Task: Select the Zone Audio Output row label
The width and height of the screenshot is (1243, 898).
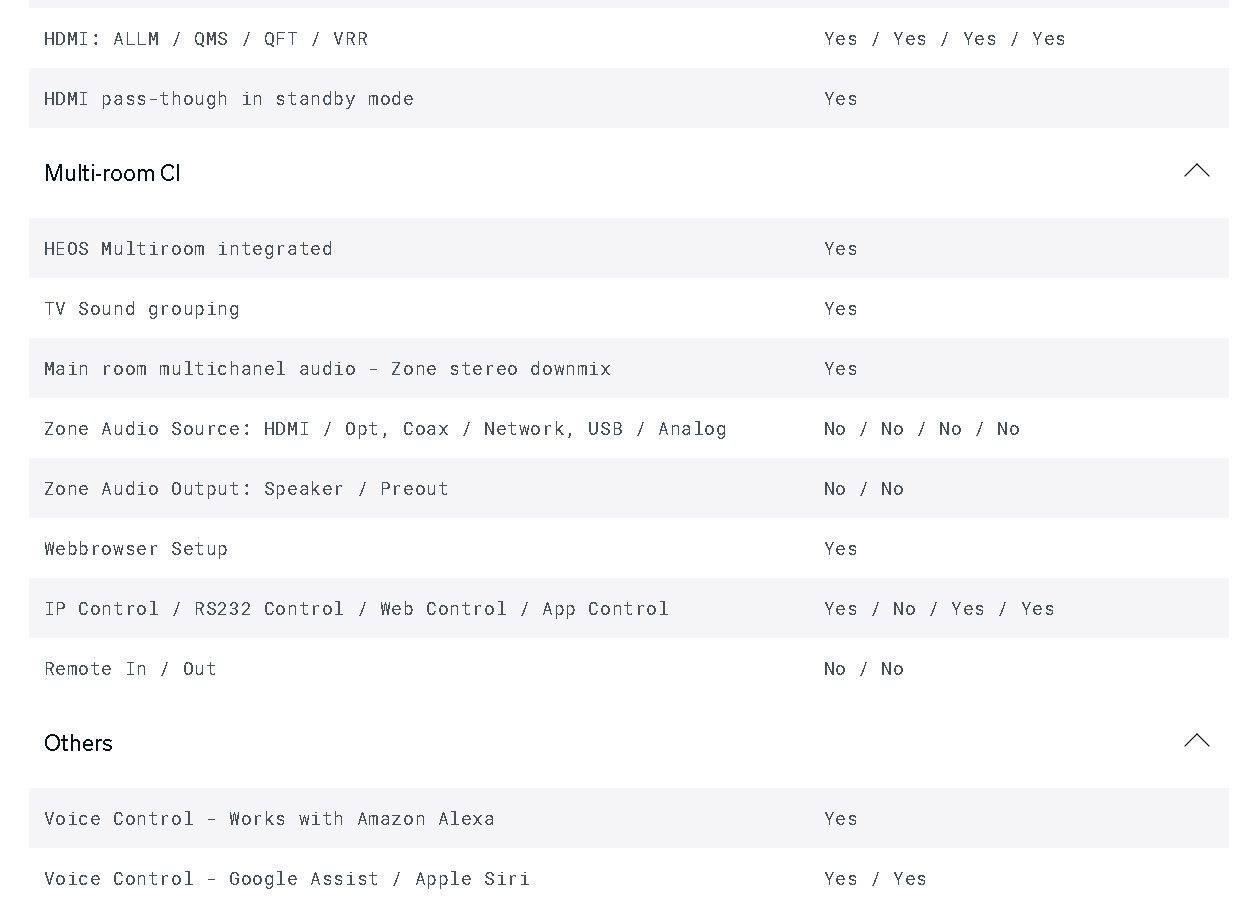Action: click(x=246, y=488)
